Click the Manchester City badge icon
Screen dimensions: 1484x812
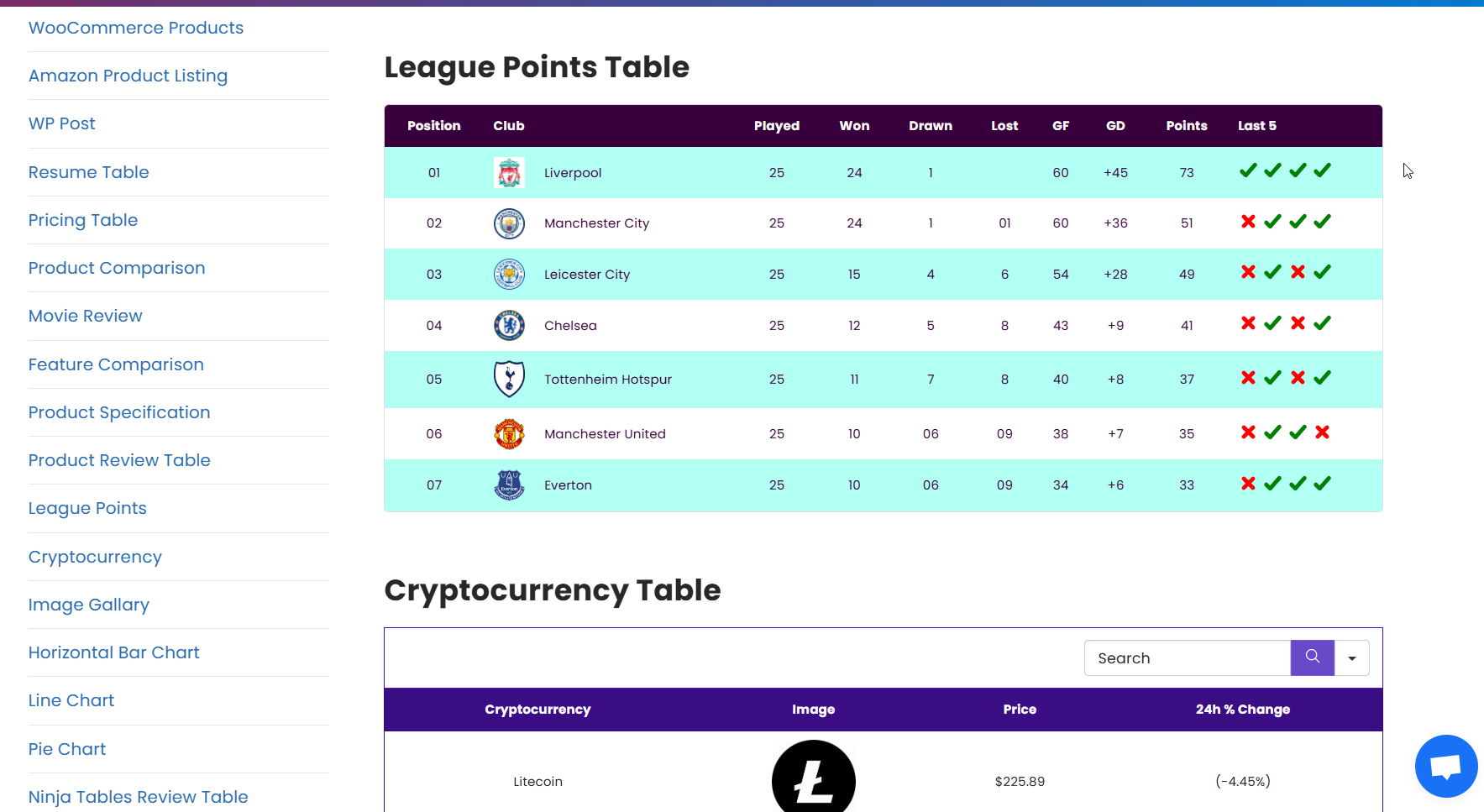pos(509,223)
